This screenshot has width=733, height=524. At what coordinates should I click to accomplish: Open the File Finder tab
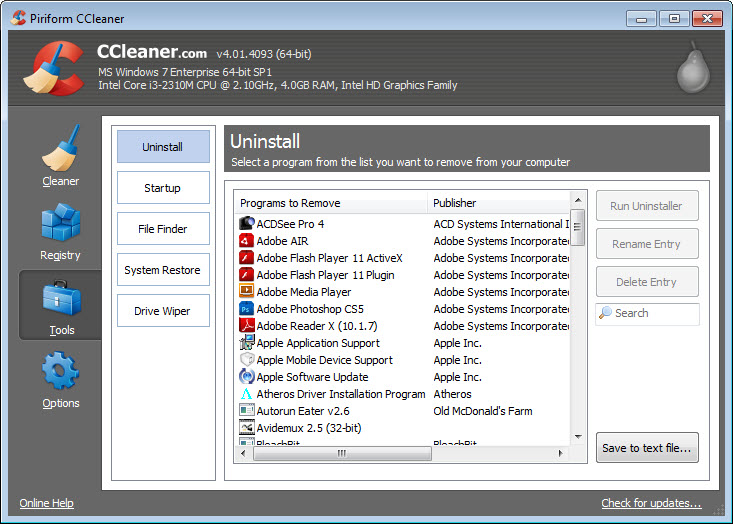[163, 229]
